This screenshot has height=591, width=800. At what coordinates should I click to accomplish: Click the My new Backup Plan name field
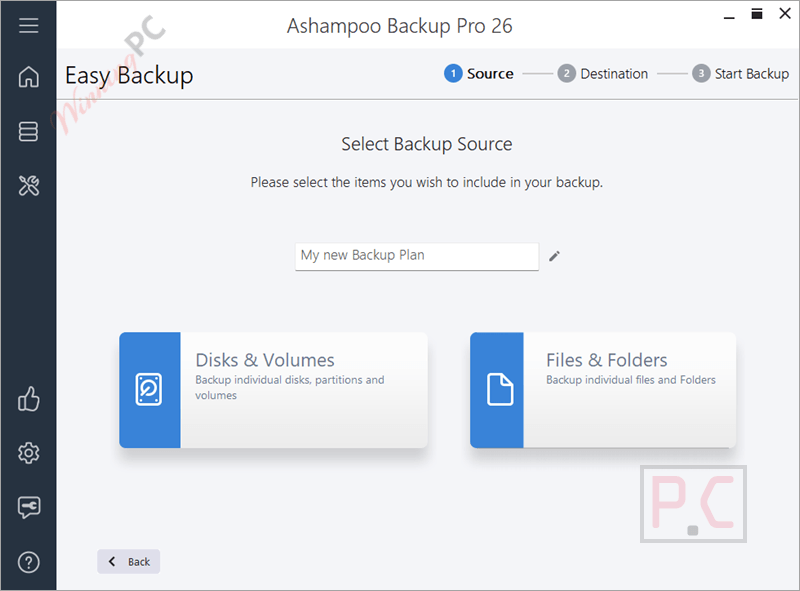417,256
